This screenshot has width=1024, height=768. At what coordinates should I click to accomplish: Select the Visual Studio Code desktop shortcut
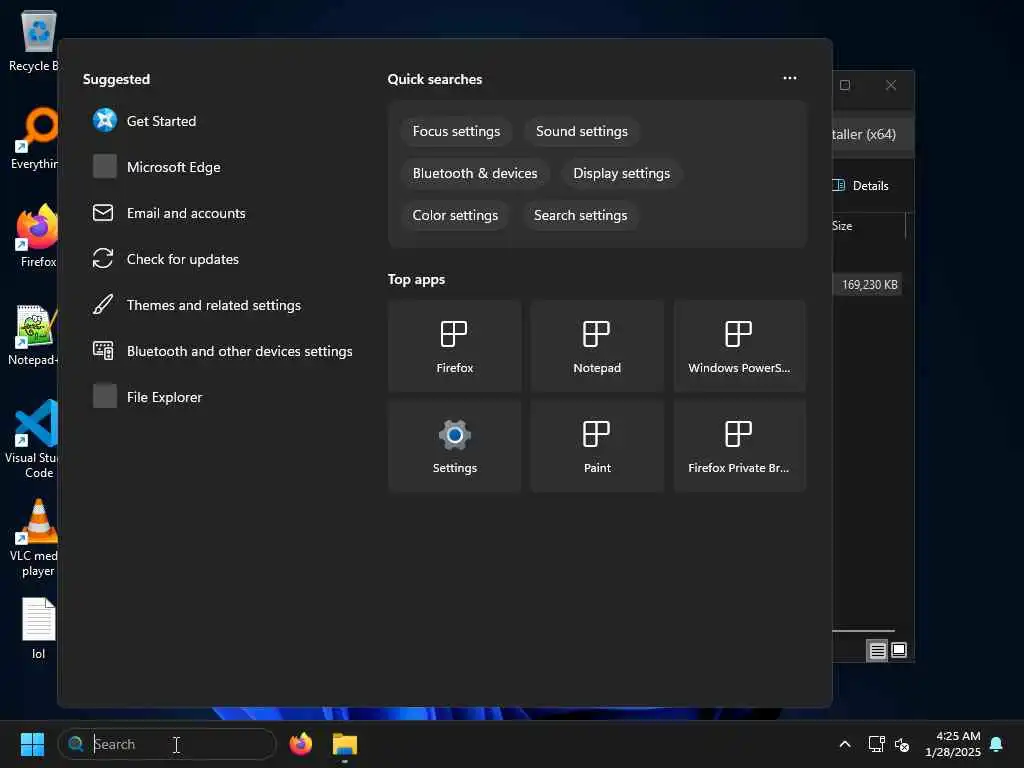pyautogui.click(x=31, y=439)
